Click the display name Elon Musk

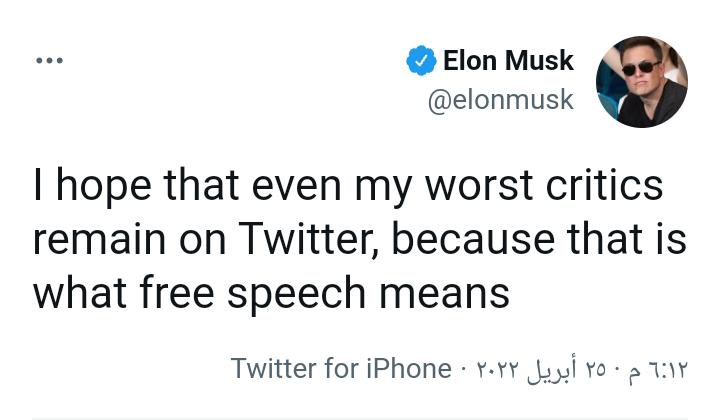tap(507, 61)
